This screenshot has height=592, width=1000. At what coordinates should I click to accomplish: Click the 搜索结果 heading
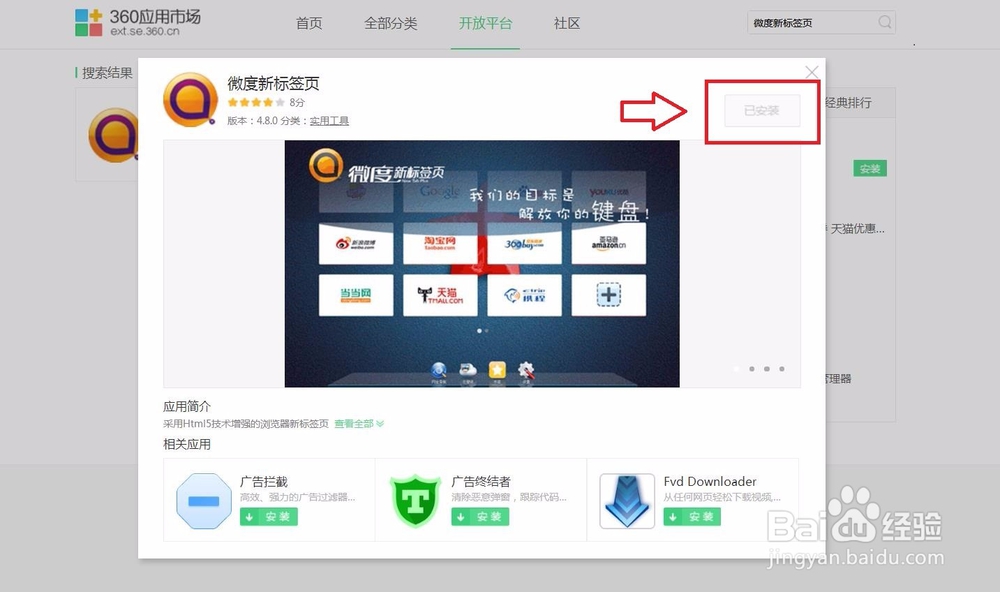coord(107,73)
